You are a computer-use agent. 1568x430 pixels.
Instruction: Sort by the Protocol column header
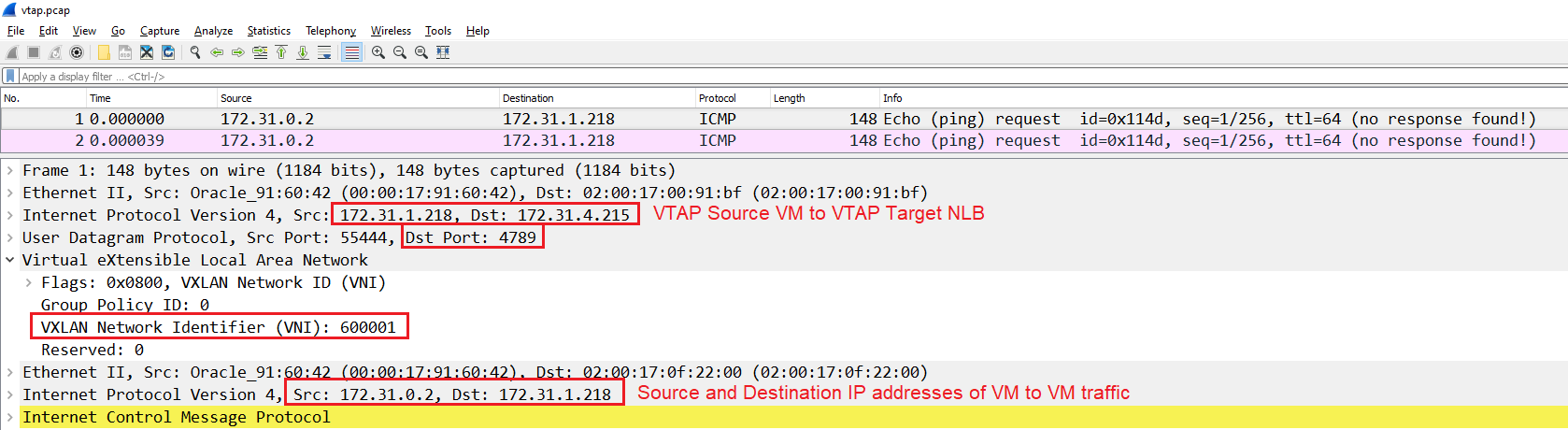pyautogui.click(x=733, y=98)
